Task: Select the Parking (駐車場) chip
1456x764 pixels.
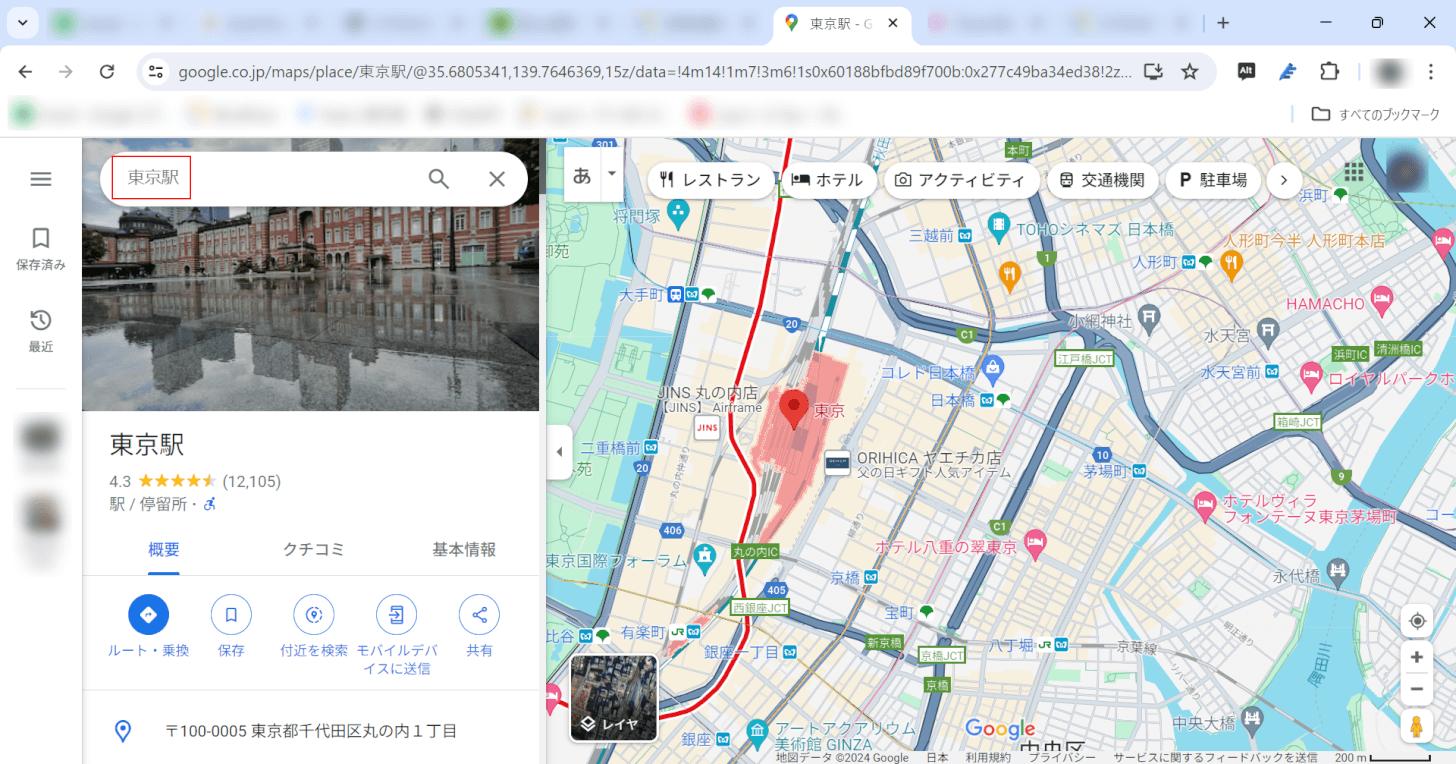Action: [1212, 180]
